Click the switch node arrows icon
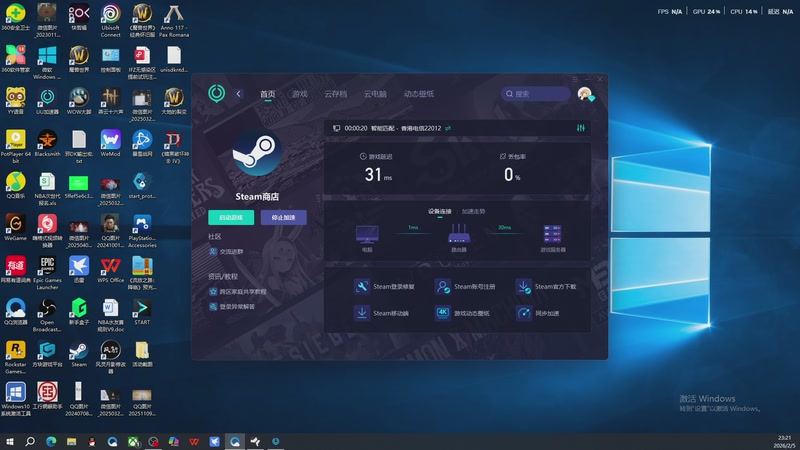The width and height of the screenshot is (800, 450). point(448,128)
